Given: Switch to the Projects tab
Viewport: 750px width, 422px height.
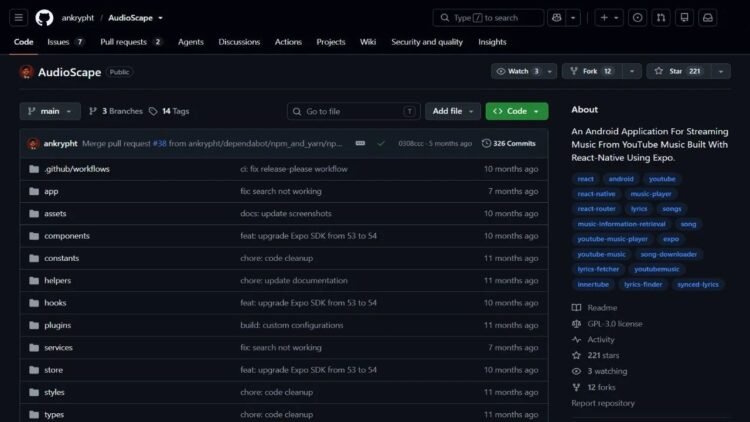Looking at the screenshot, I should point(331,42).
